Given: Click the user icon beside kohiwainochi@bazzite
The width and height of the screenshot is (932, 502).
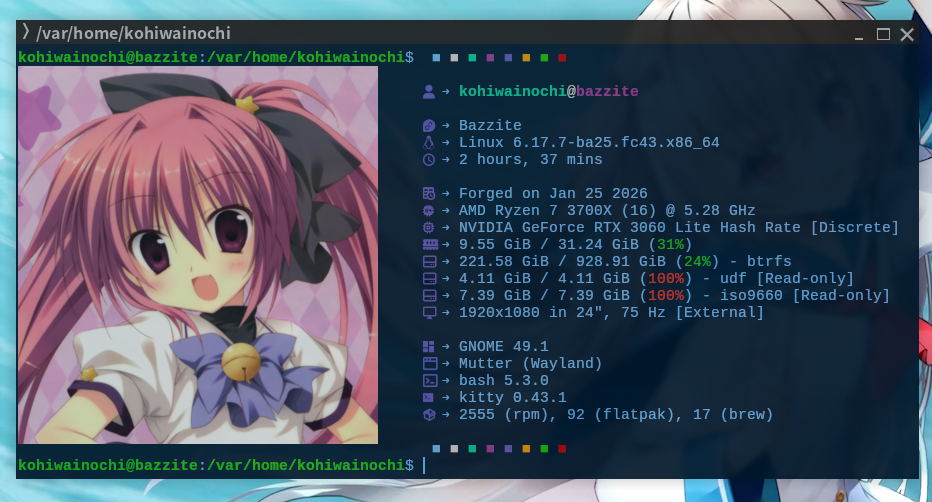Looking at the screenshot, I should (429, 91).
